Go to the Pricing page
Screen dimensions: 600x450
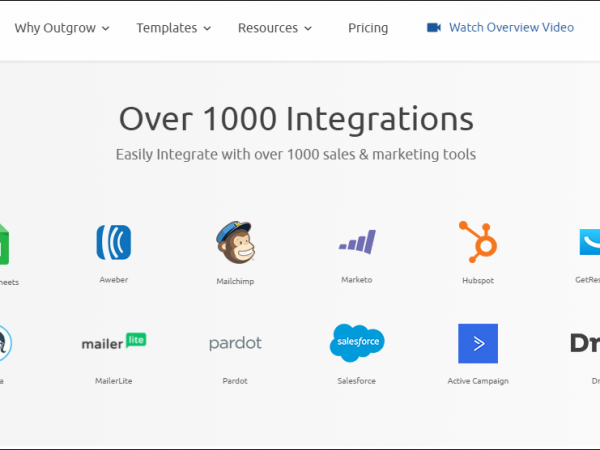pos(368,28)
